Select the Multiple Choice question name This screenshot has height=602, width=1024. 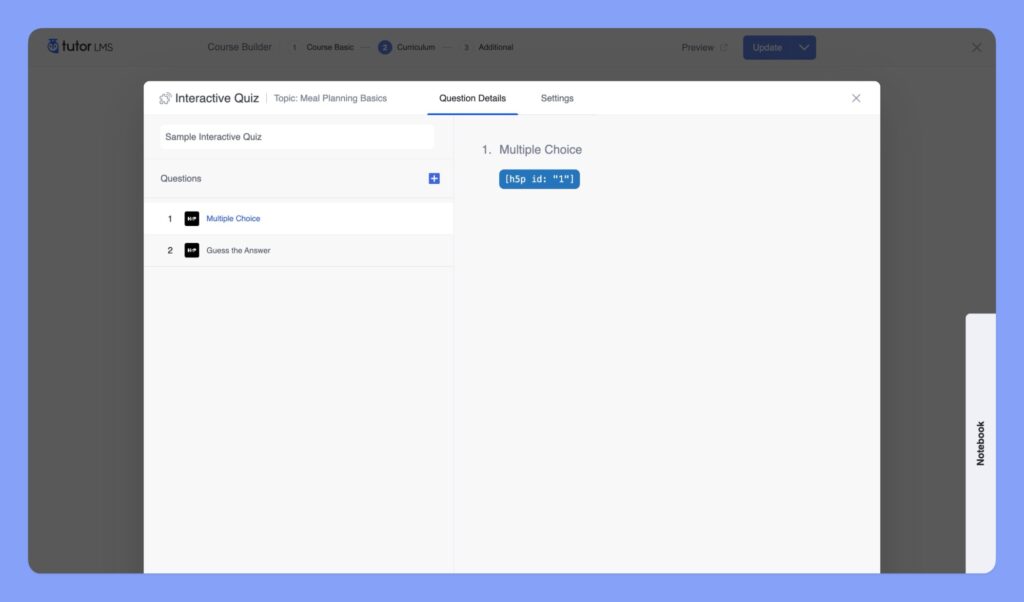coord(233,219)
